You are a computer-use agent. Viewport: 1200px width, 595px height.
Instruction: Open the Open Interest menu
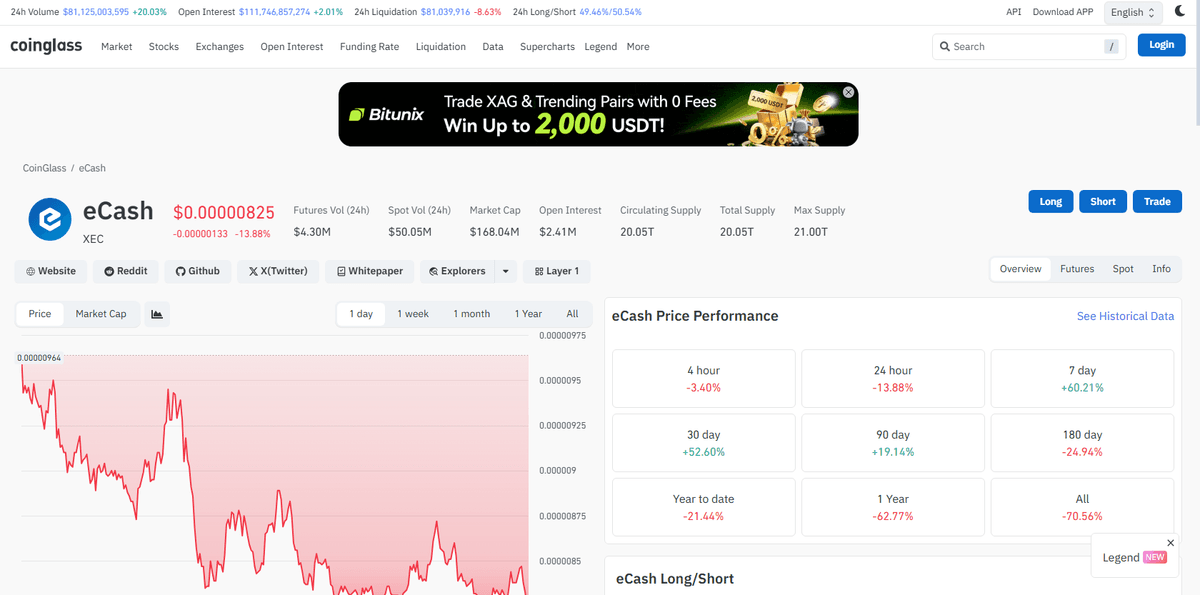click(x=292, y=46)
